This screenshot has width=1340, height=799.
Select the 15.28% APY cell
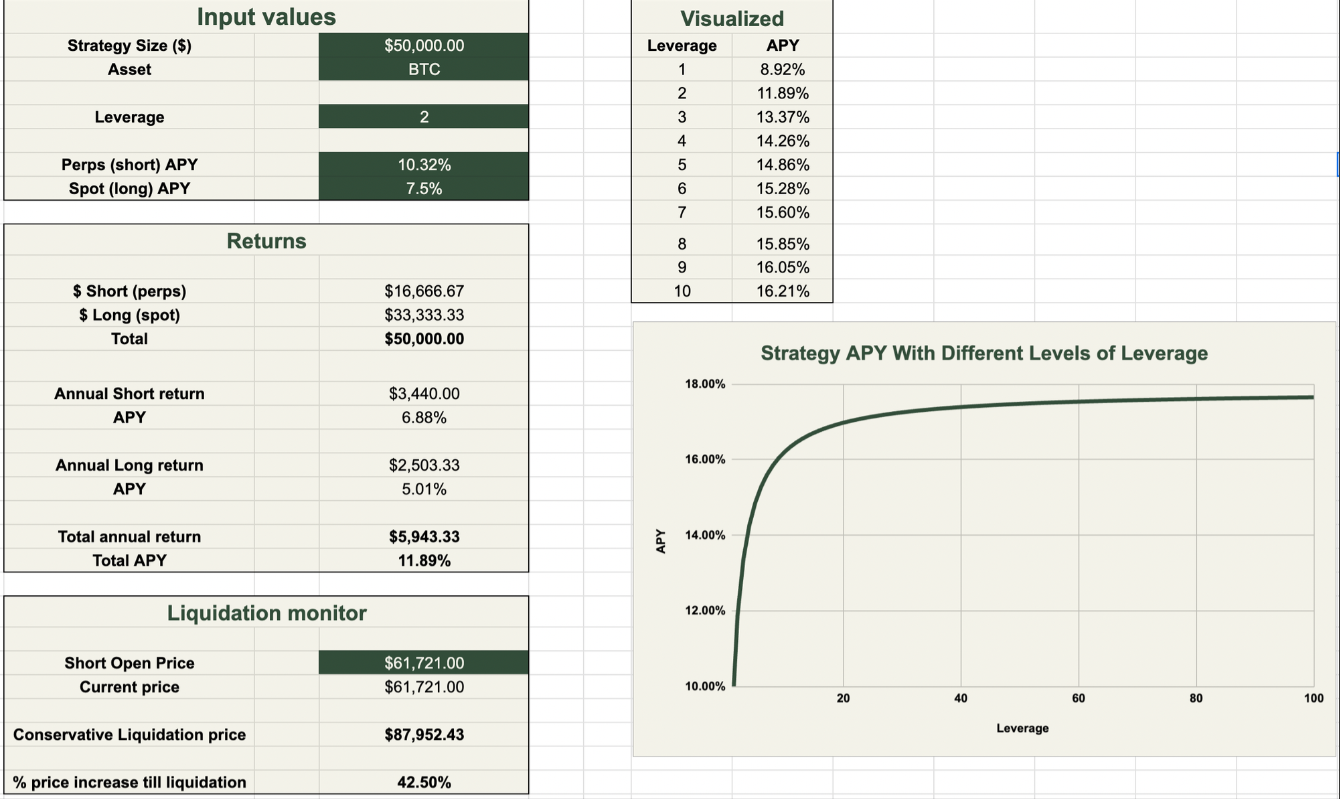782,188
